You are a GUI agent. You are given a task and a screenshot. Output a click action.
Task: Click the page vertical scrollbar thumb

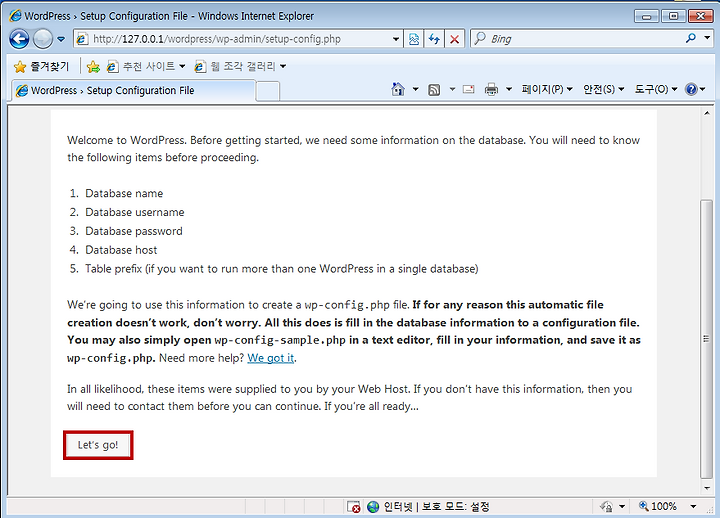706,339
